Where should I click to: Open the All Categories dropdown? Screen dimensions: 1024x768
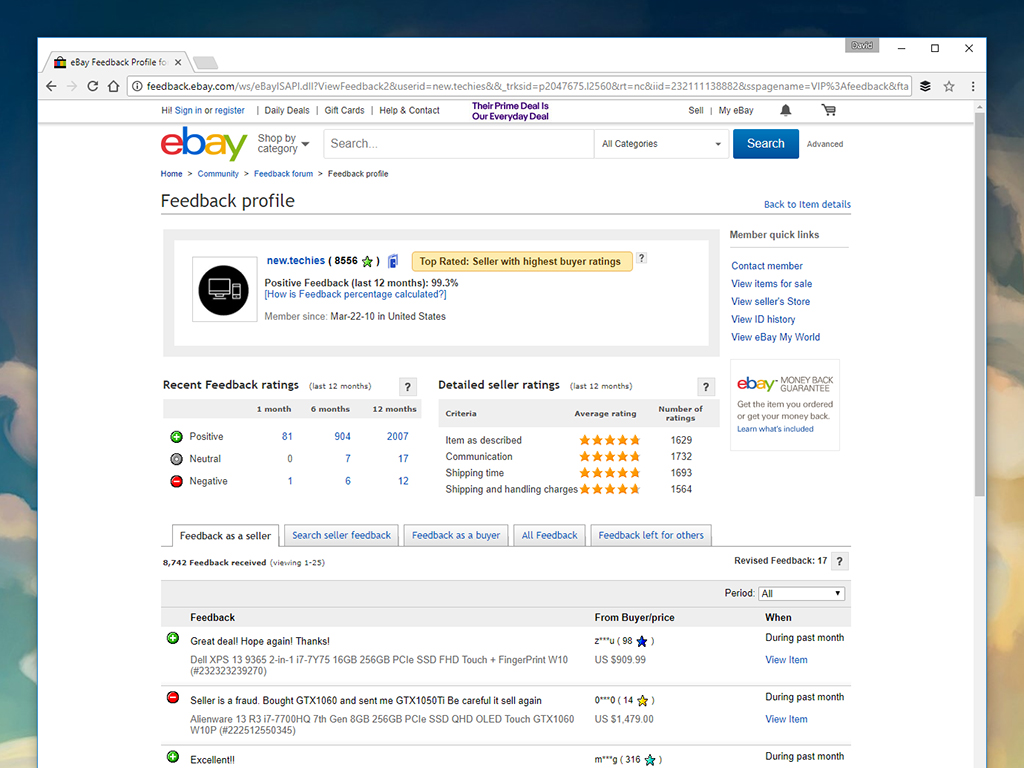661,144
